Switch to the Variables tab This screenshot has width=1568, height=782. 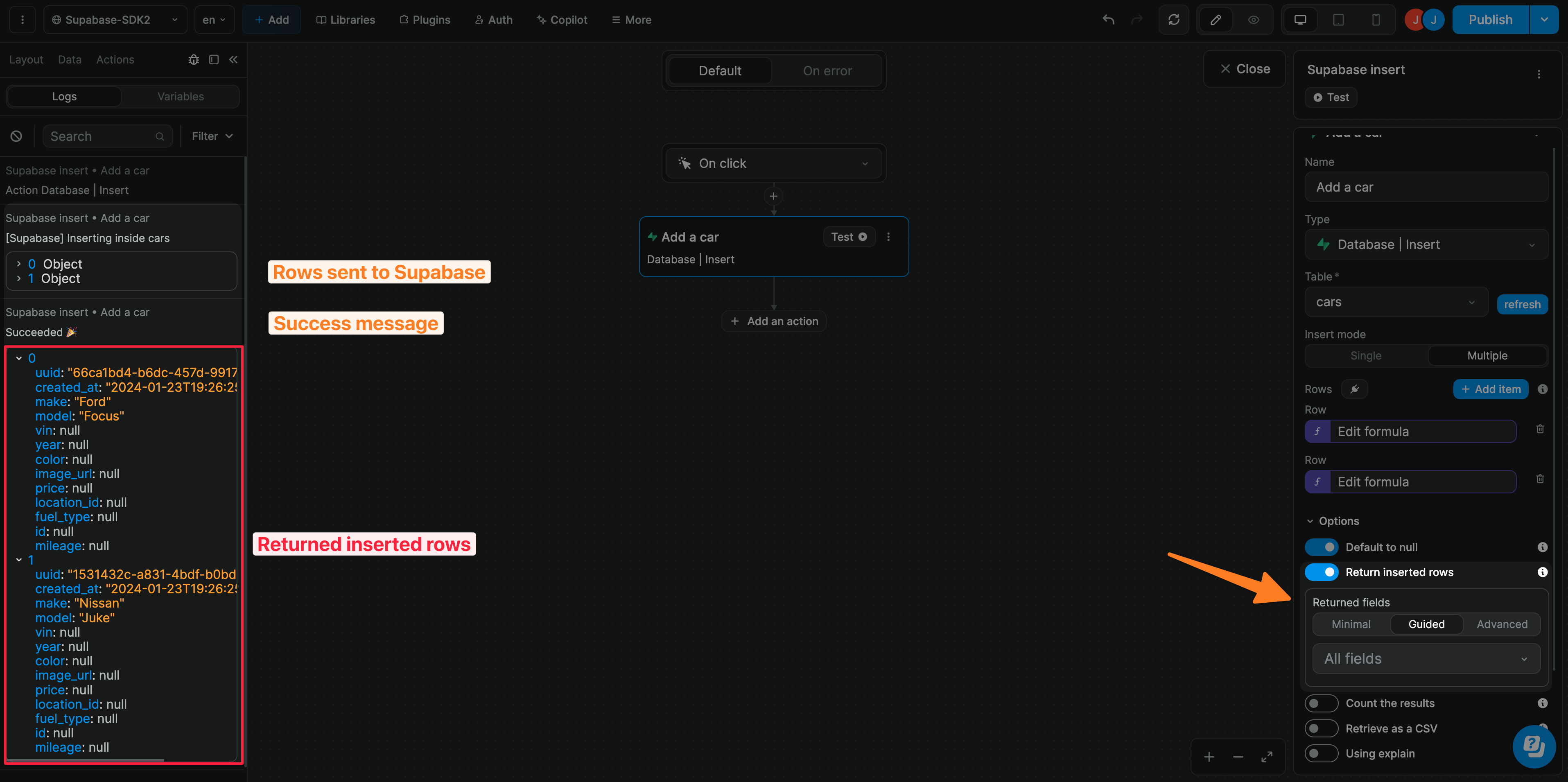180,96
